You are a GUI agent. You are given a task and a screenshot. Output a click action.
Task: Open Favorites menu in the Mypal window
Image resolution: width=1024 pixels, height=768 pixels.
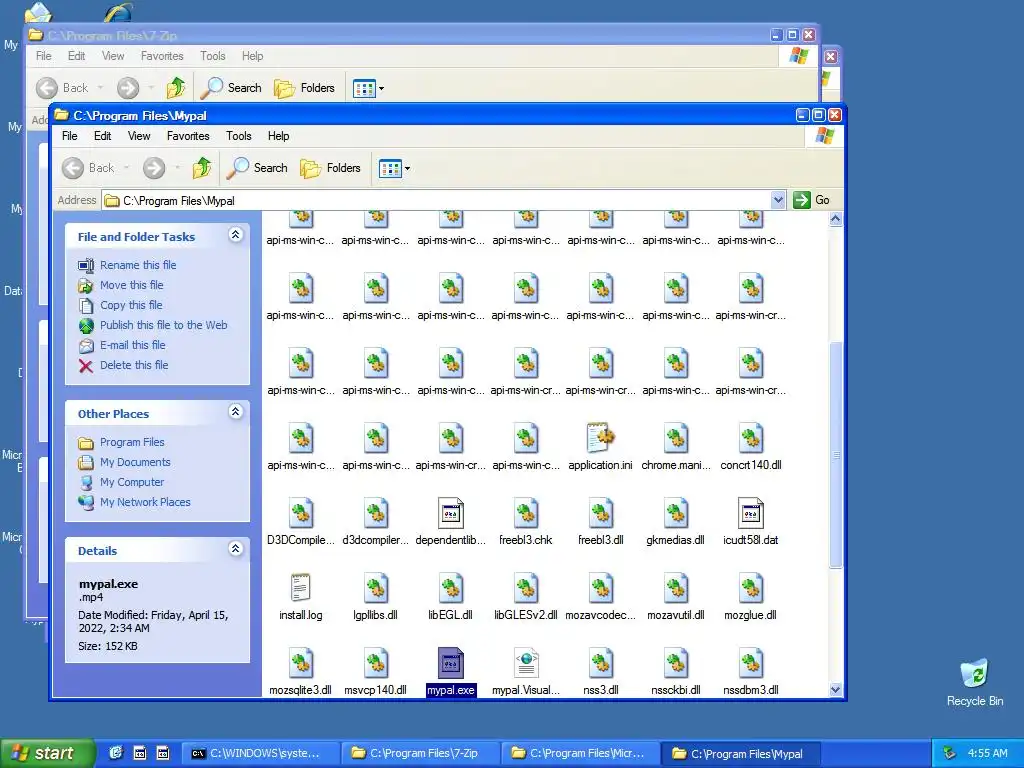coord(188,136)
